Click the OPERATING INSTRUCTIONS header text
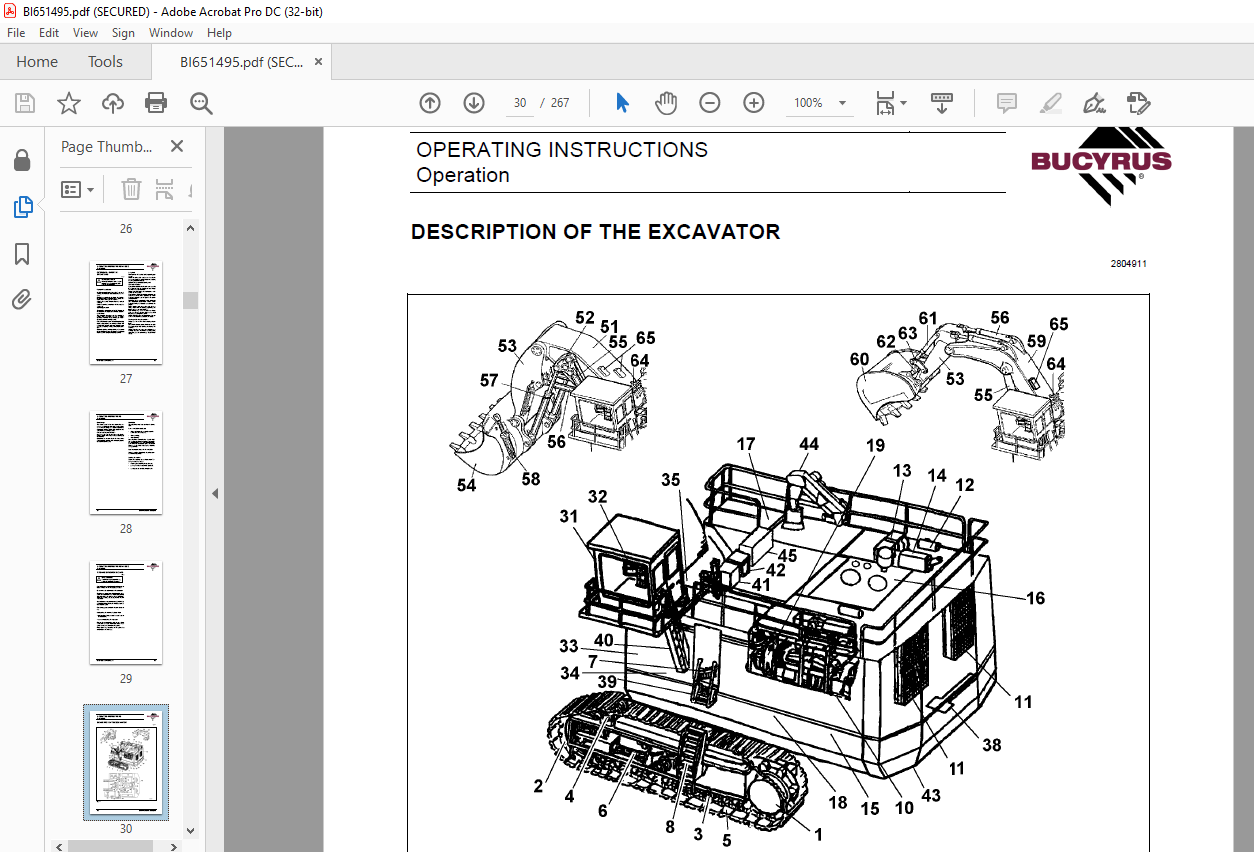 [x=562, y=150]
